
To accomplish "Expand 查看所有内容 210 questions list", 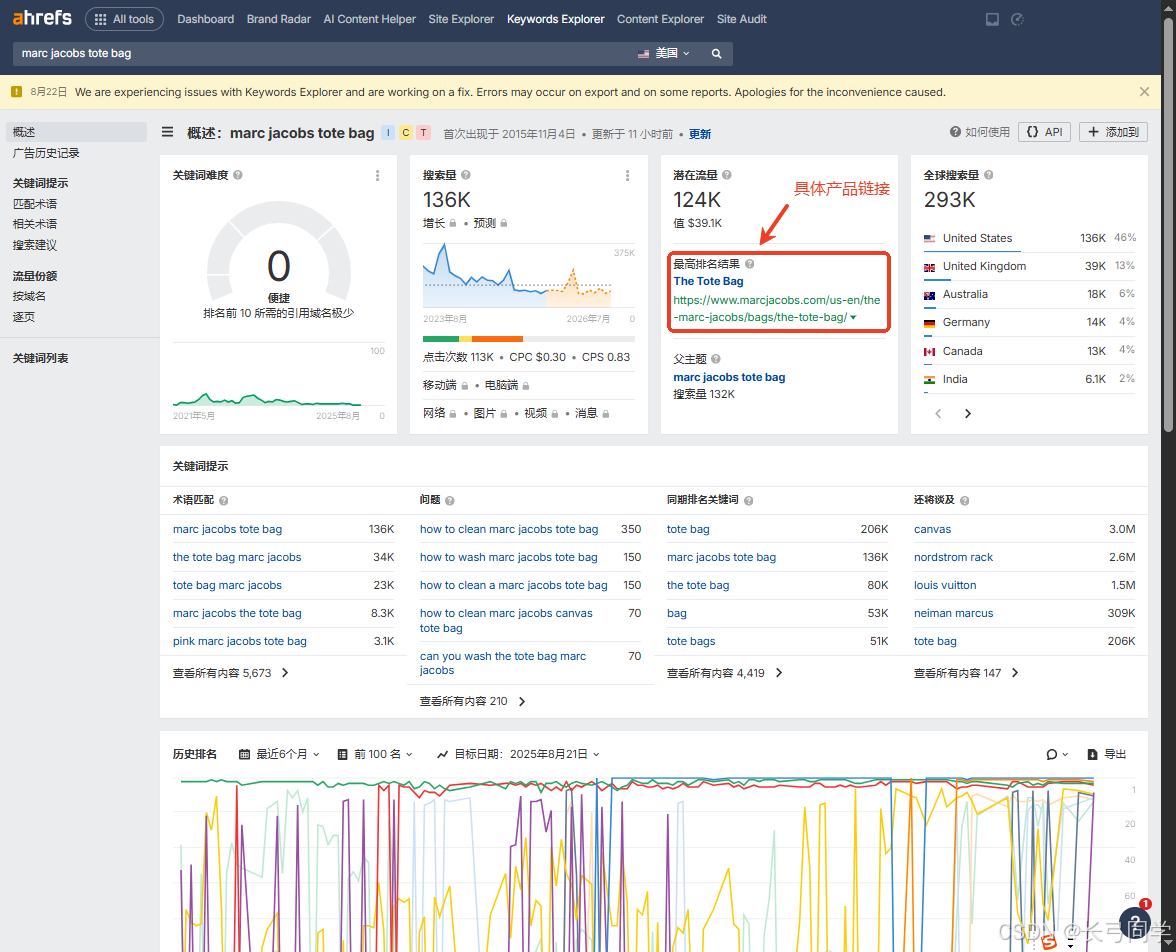I will tap(472, 701).
